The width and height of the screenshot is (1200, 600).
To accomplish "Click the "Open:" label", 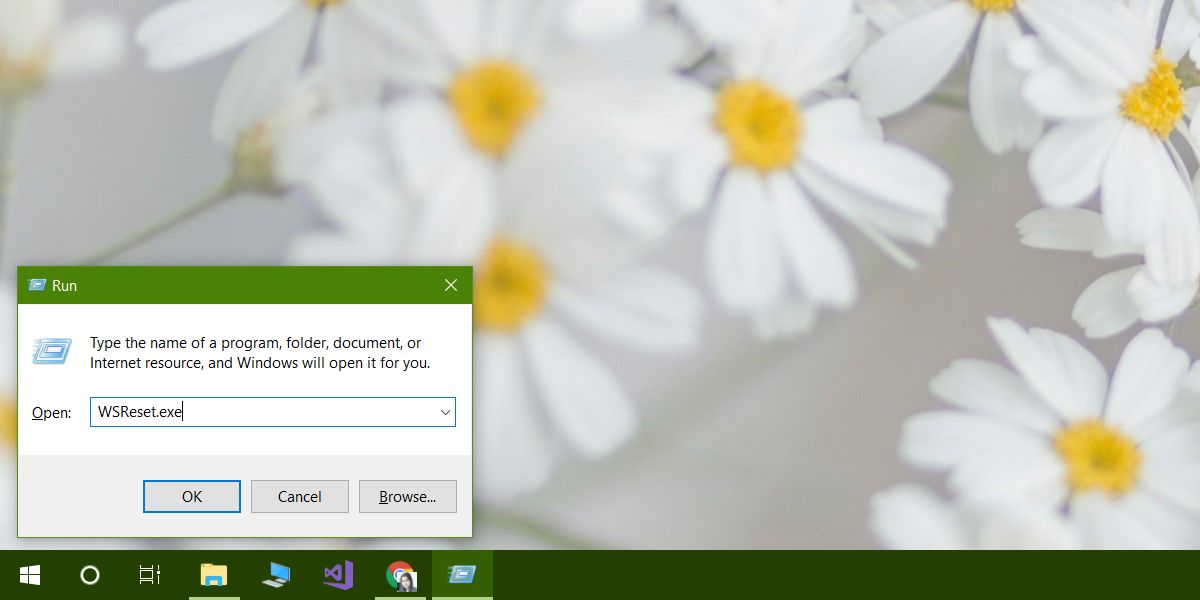I will pyautogui.click(x=51, y=413).
